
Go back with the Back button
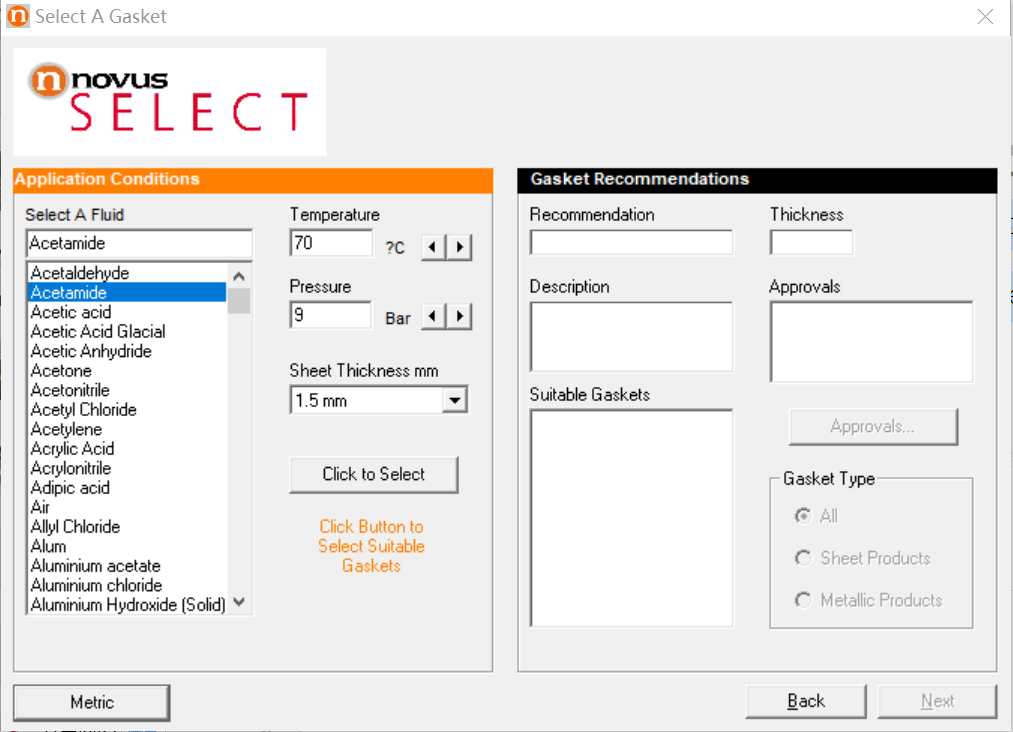click(x=805, y=702)
